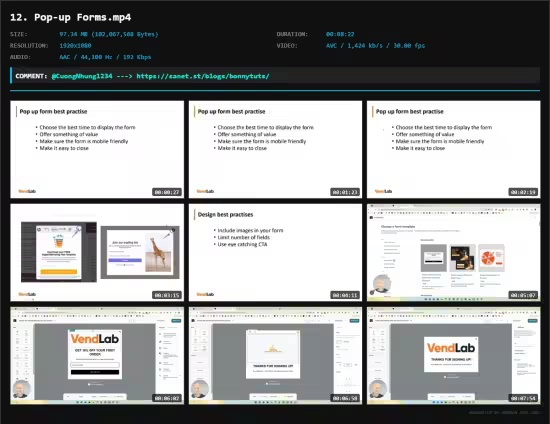
Task: Click the 00:04:11 timestamp badge
Action: coord(345,295)
